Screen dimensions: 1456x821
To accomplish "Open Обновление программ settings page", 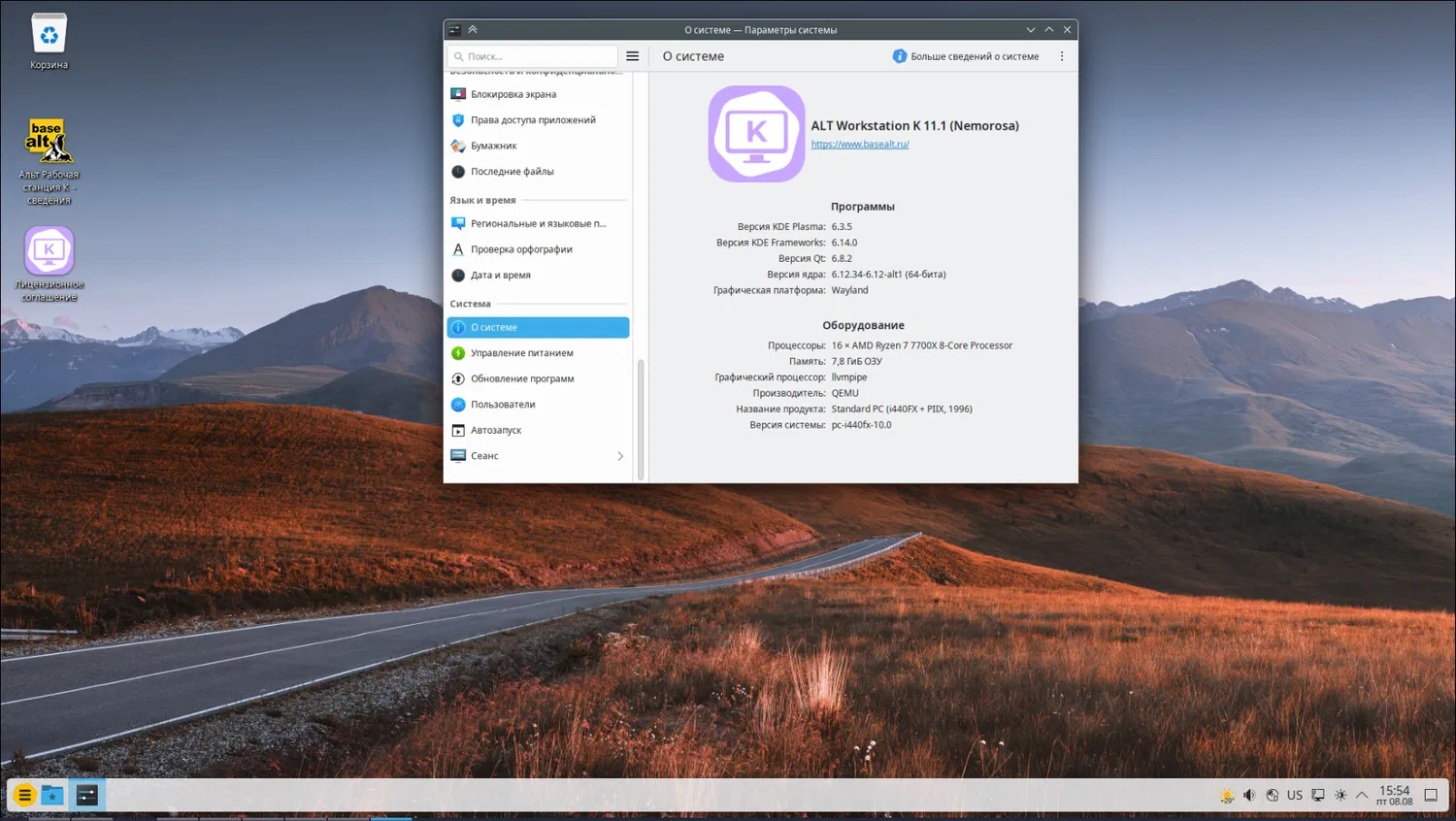I will click(522, 378).
